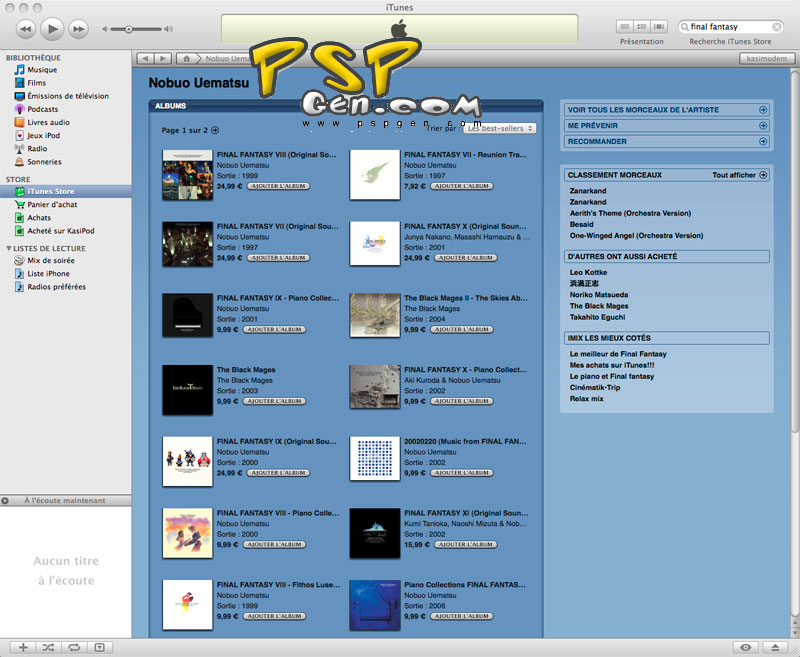Go back with store navigation arrow
Viewport: 800px width, 657px height.
coord(145,59)
